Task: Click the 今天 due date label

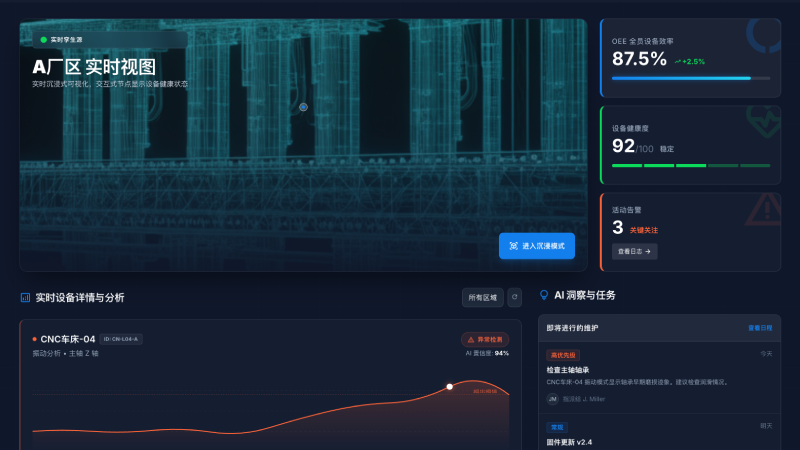Action: pyautogui.click(x=766, y=354)
